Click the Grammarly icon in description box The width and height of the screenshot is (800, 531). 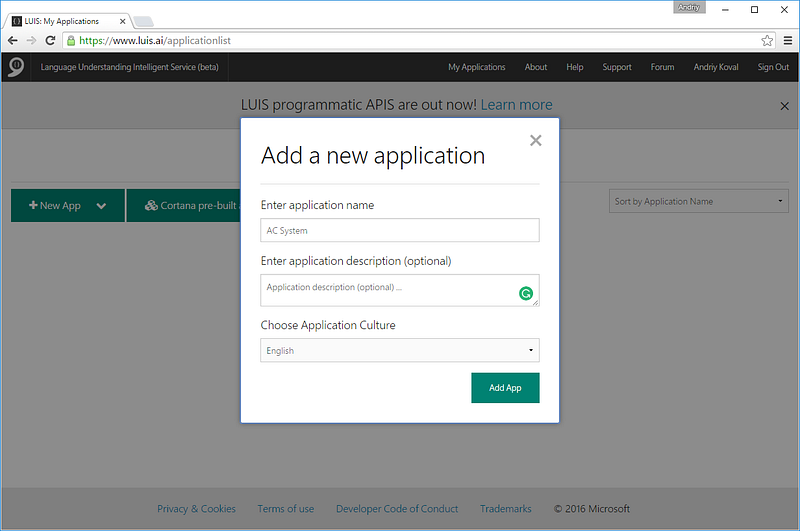[526, 293]
